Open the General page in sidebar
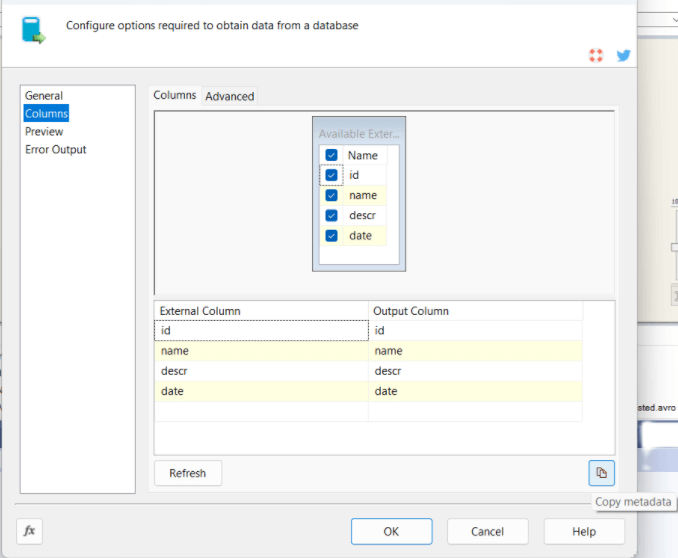The height and width of the screenshot is (558, 678). click(44, 96)
